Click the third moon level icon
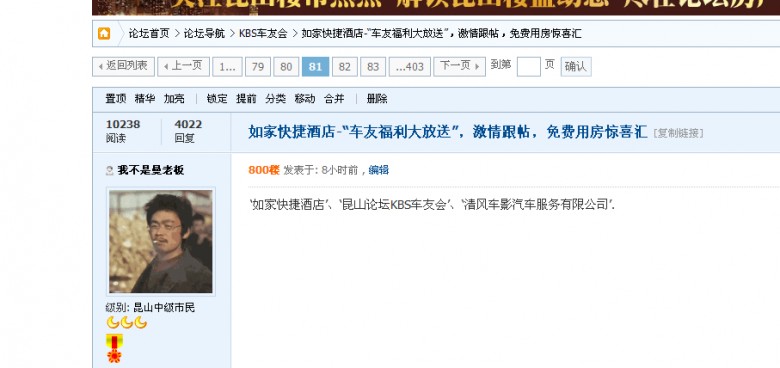This screenshot has height=368, width=780. click(x=141, y=323)
